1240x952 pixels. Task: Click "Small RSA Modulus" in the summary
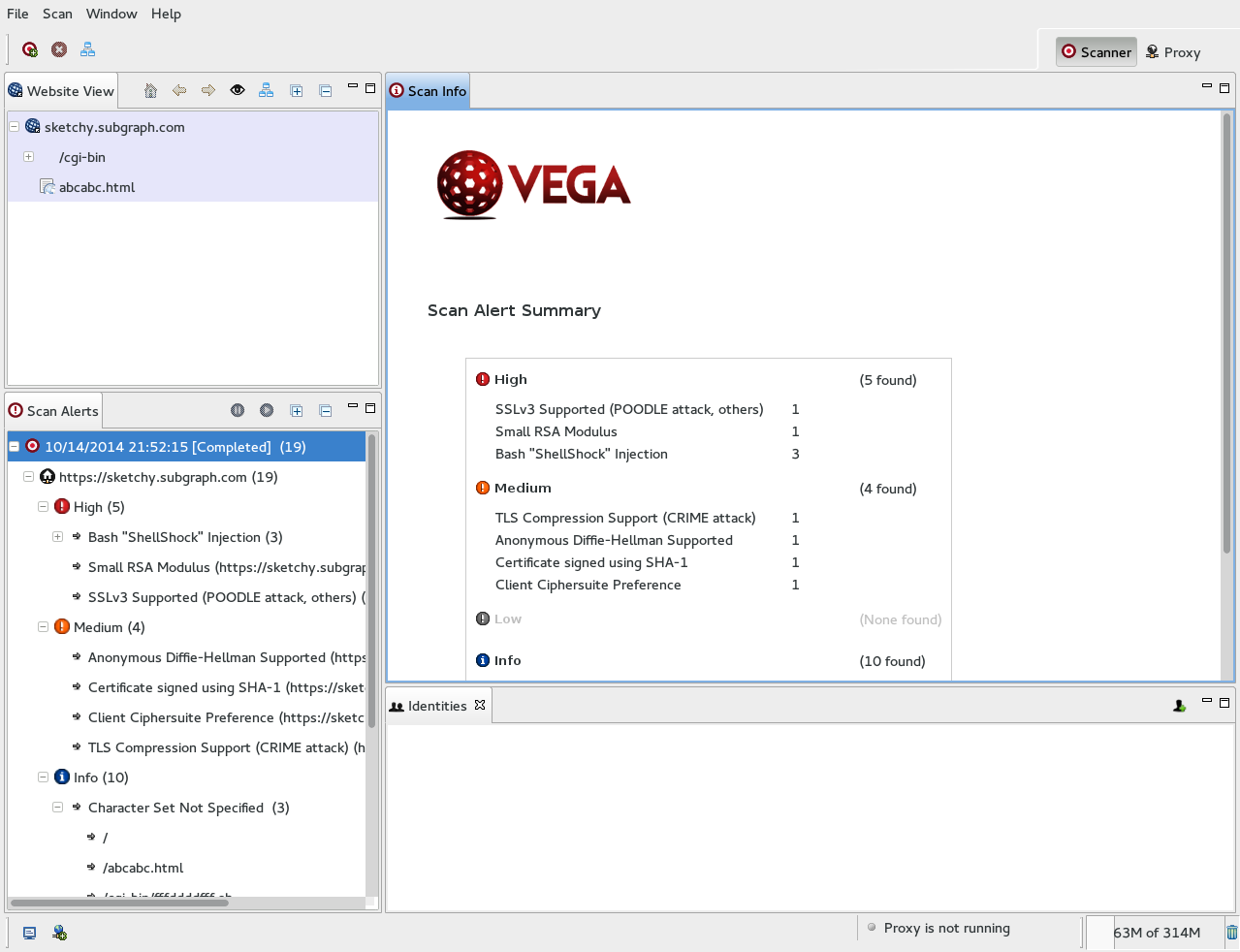tap(556, 431)
